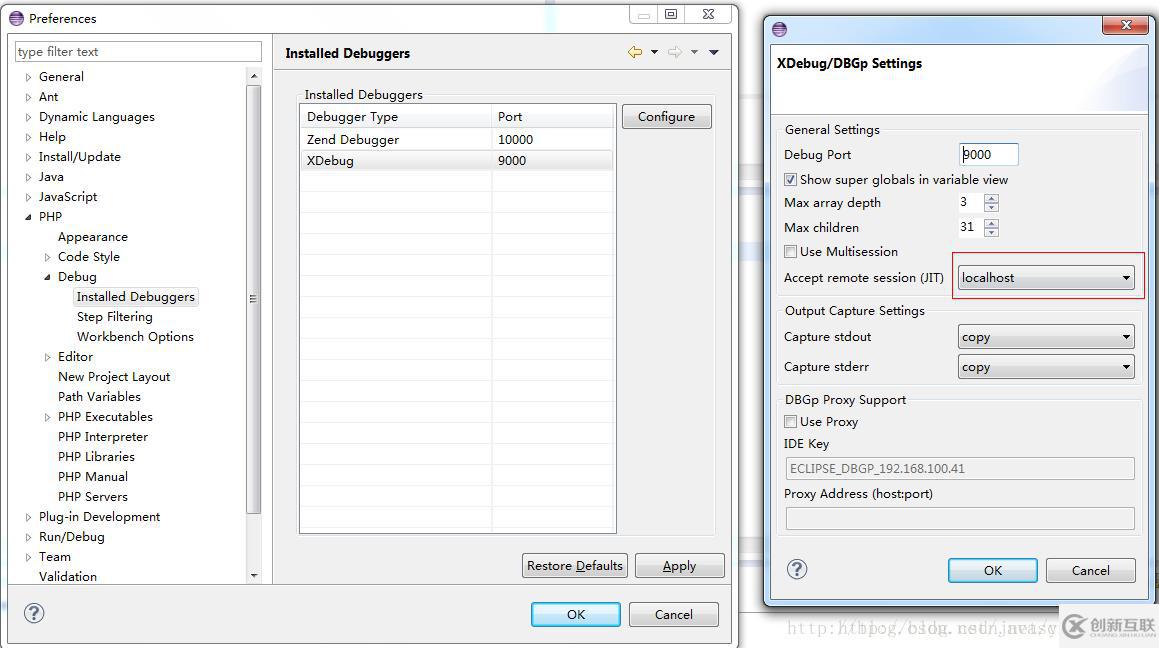Expand the Plug-in Development node

coord(28,516)
